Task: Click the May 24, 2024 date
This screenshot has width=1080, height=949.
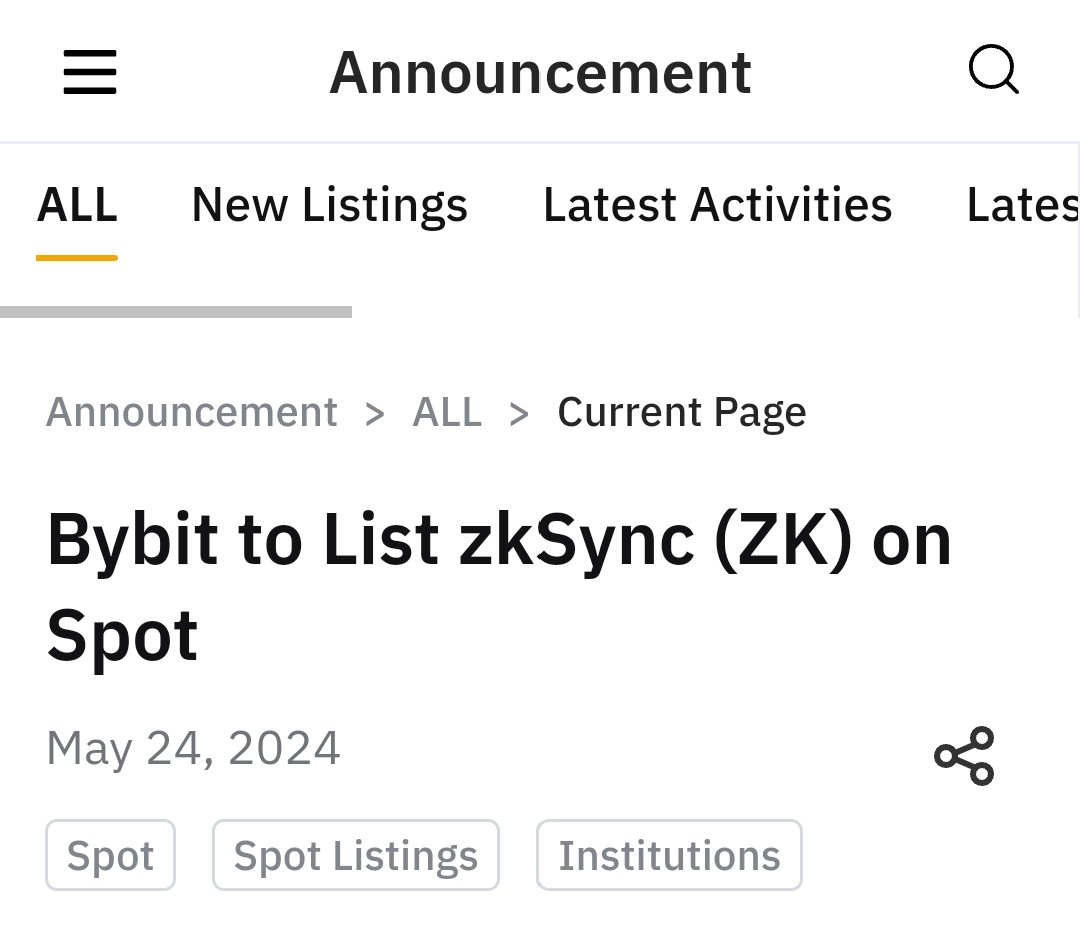Action: 193,748
